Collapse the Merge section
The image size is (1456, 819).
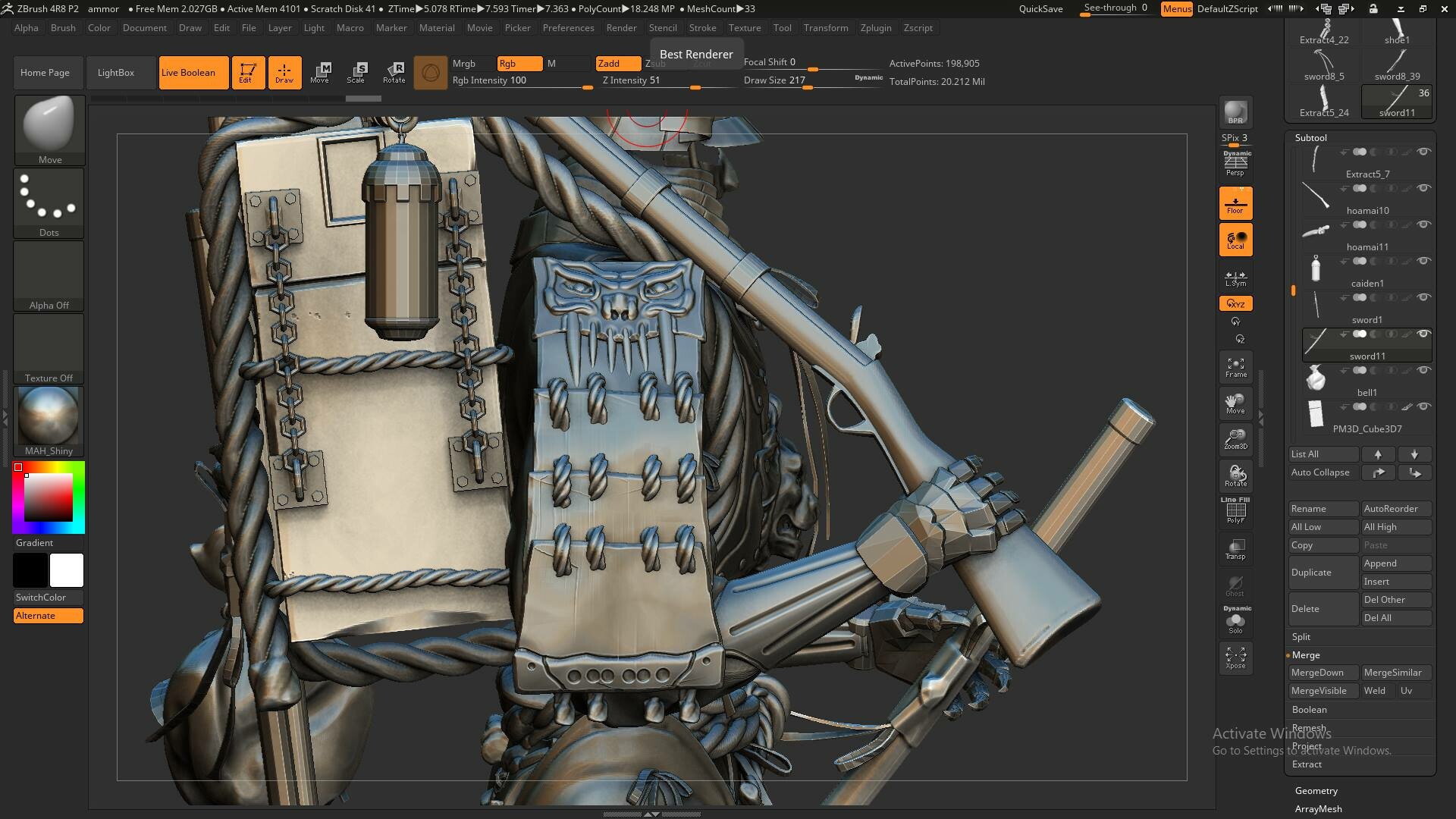[x=1305, y=655]
